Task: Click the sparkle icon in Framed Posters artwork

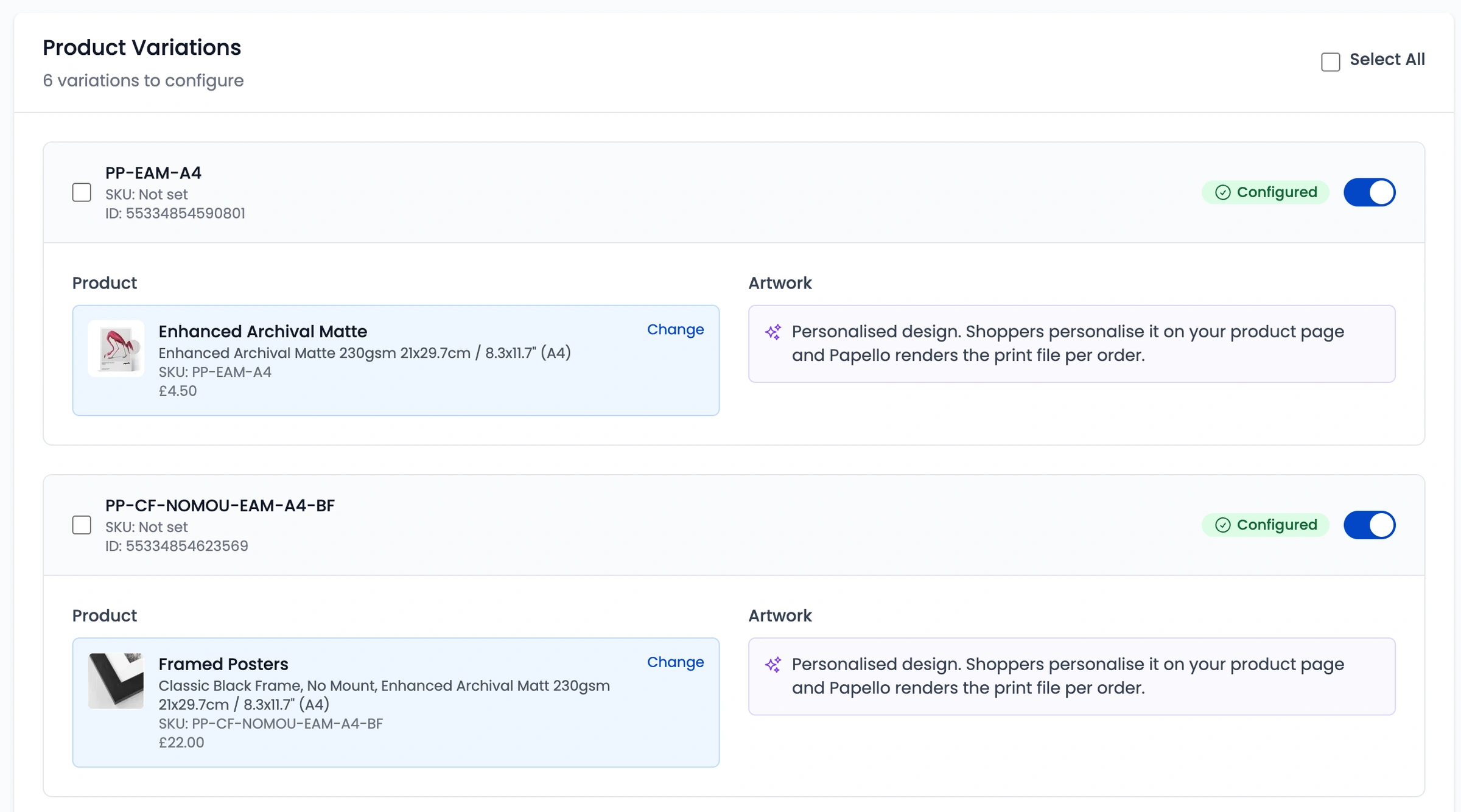Action: [773, 664]
